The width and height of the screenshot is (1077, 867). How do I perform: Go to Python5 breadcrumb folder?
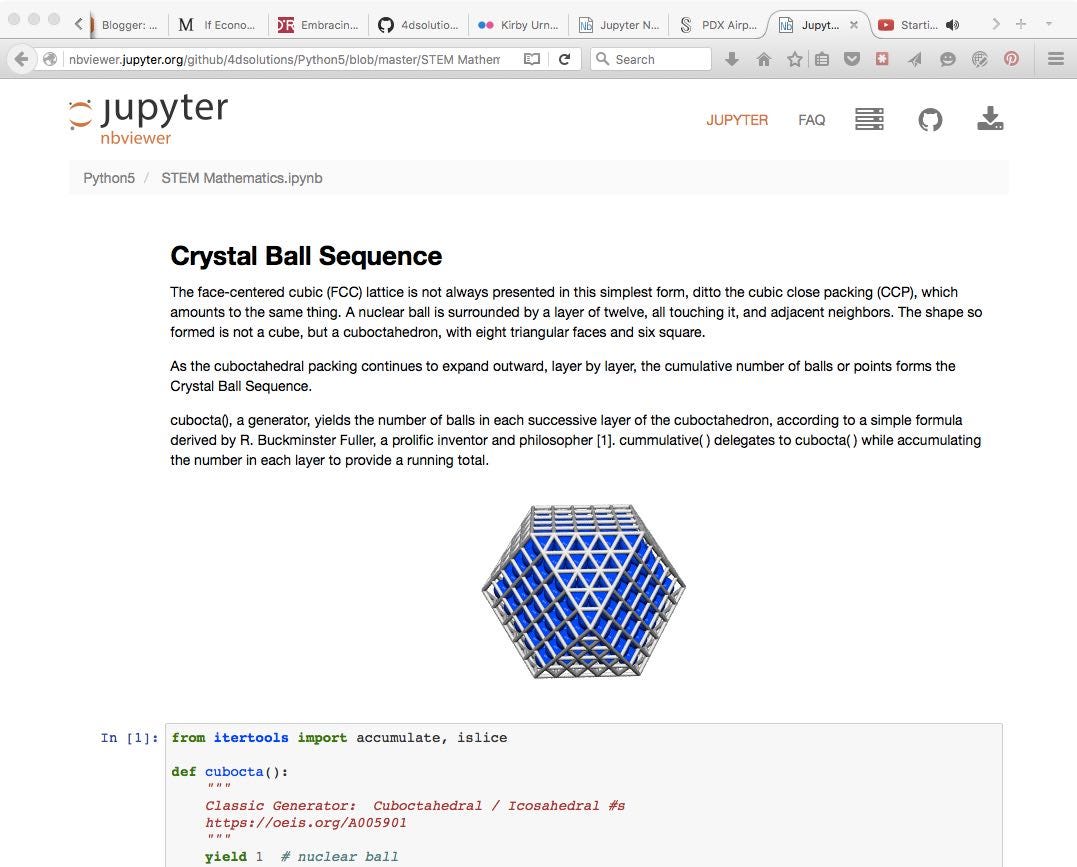tap(109, 178)
